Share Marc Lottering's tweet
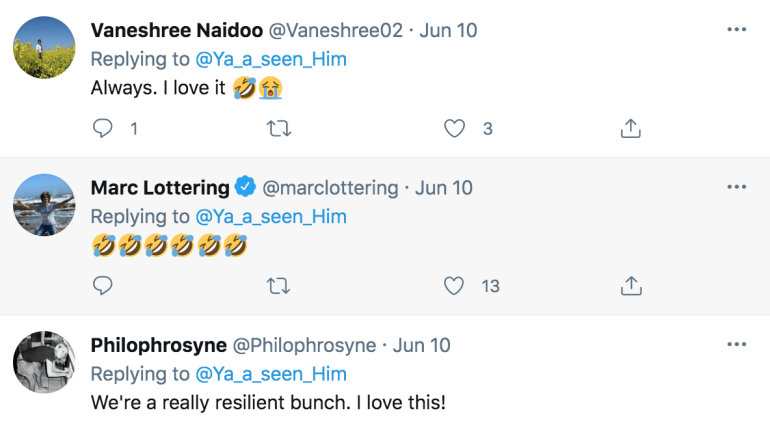This screenshot has height=432, width=770. pyautogui.click(x=631, y=286)
